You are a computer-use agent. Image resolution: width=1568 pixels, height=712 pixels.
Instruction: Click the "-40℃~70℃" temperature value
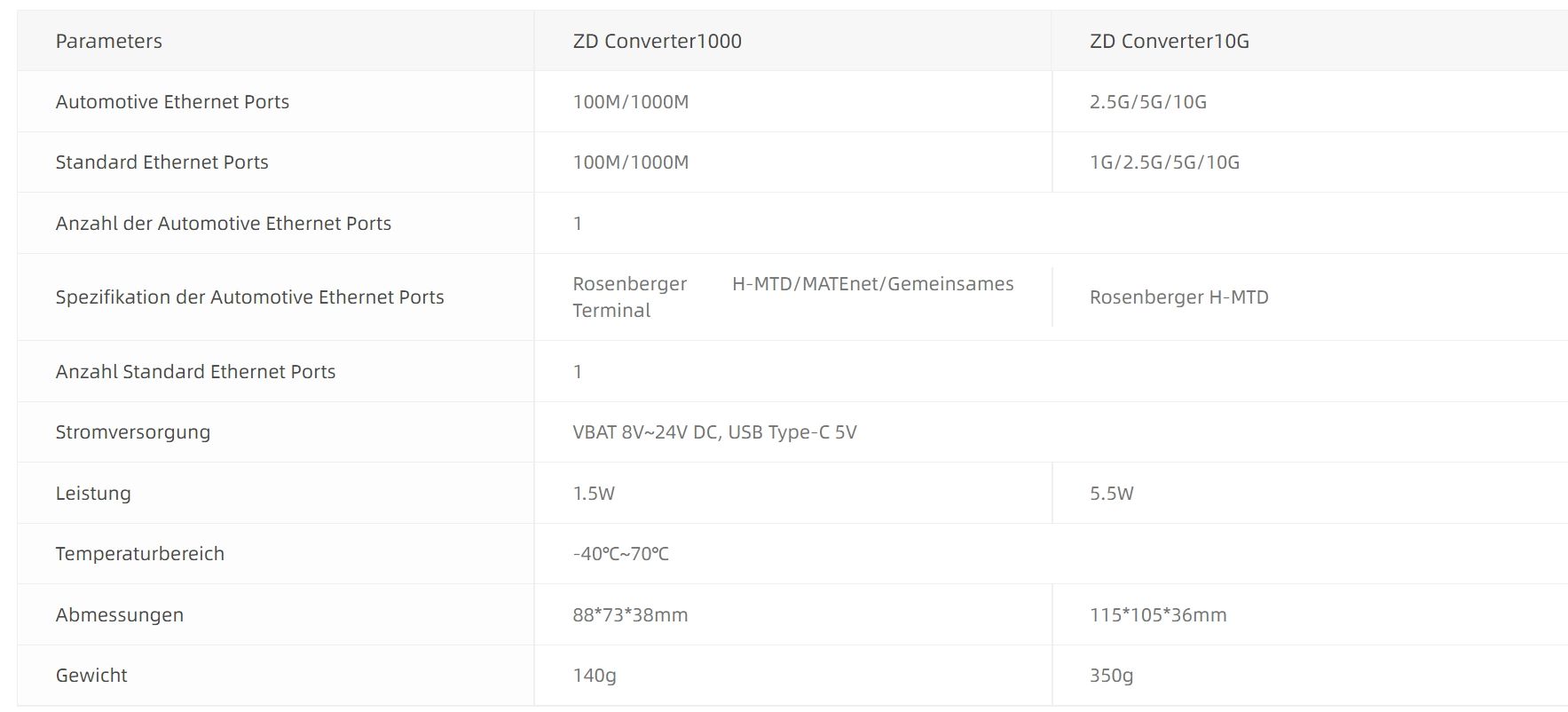620,554
